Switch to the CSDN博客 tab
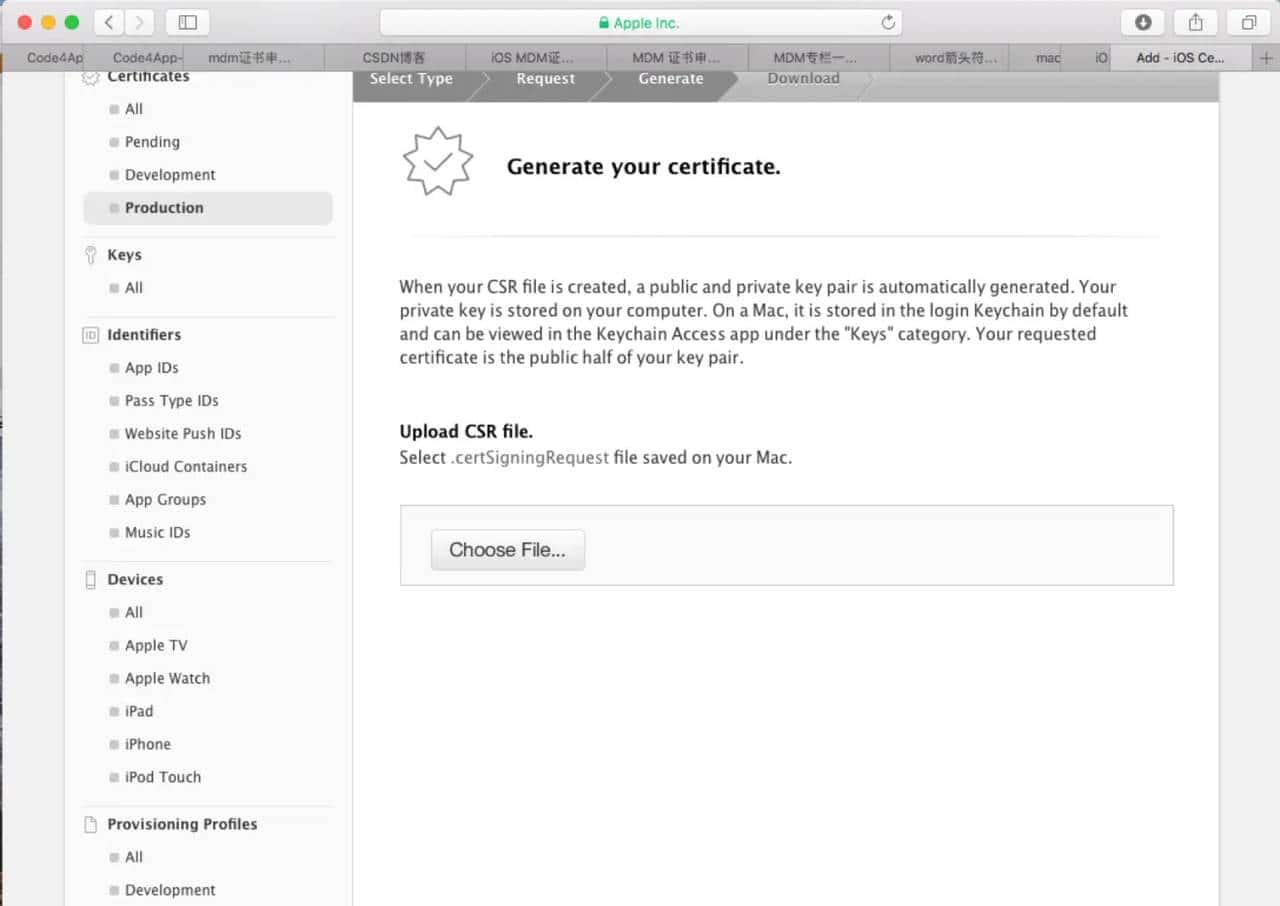 (394, 58)
